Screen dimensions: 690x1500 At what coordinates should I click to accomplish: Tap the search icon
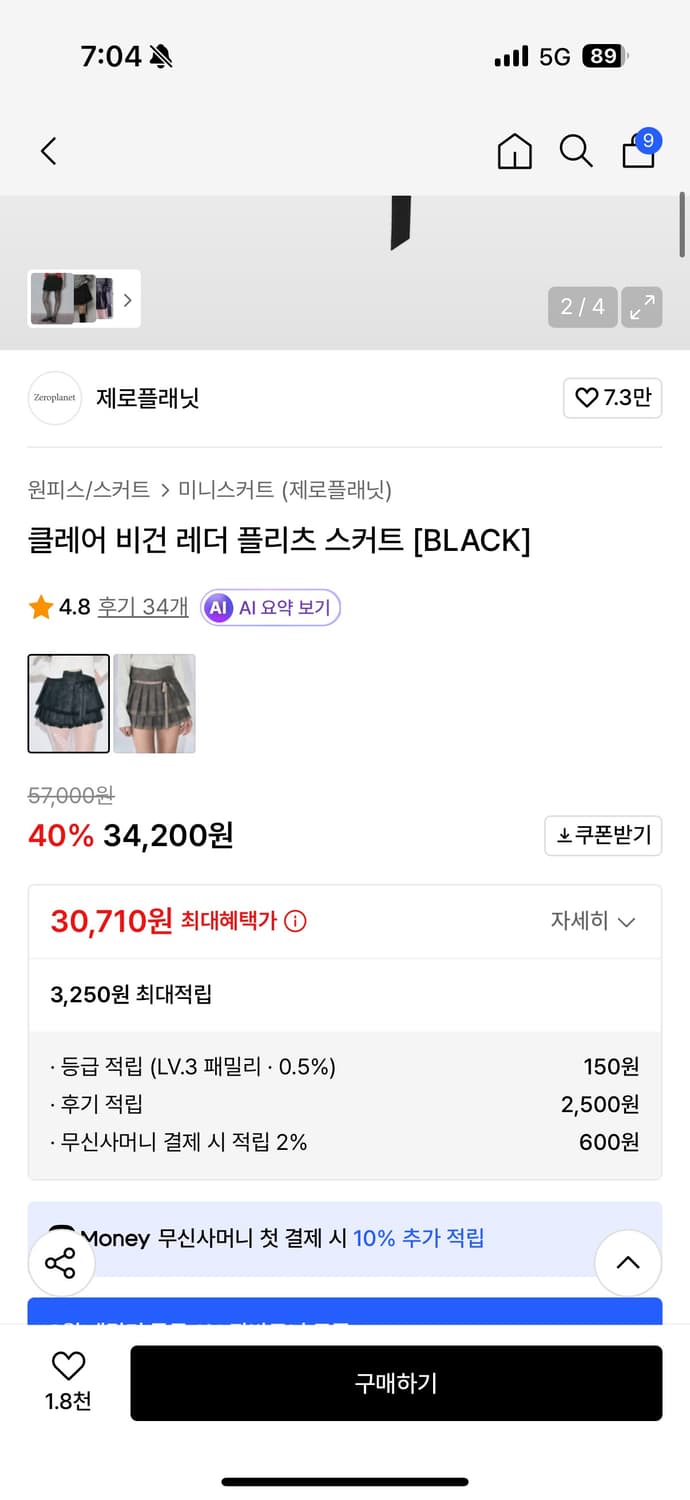pos(576,151)
